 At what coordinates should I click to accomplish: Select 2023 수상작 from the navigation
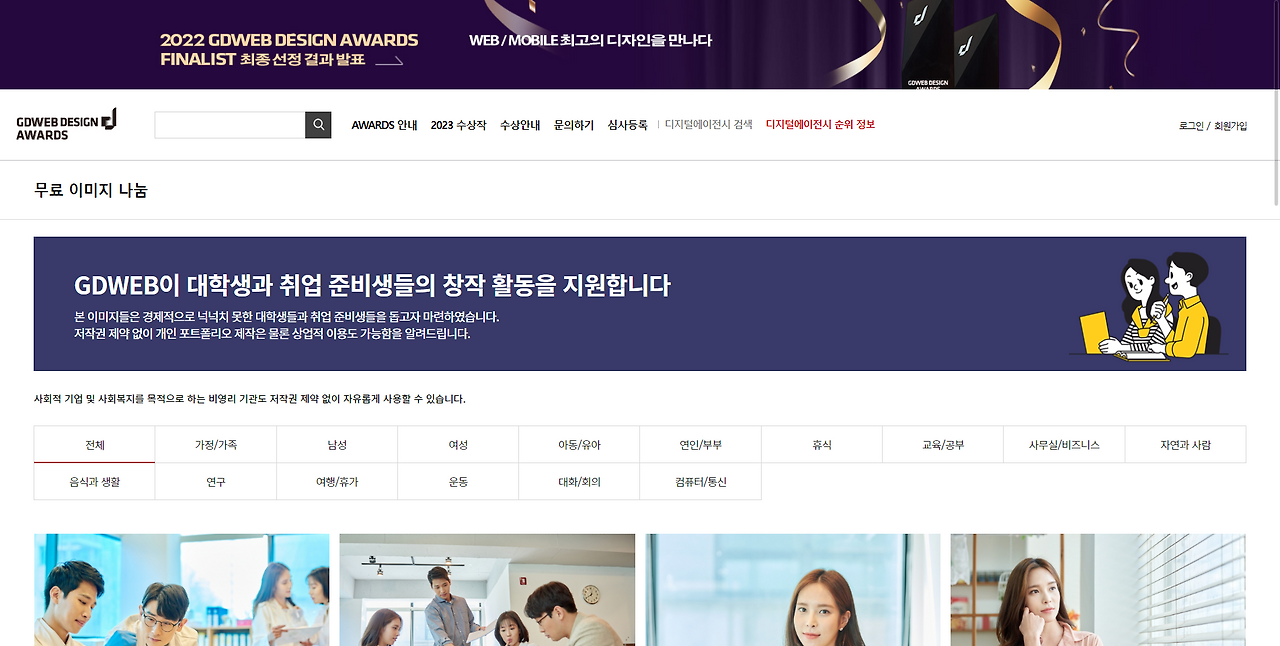coord(458,124)
